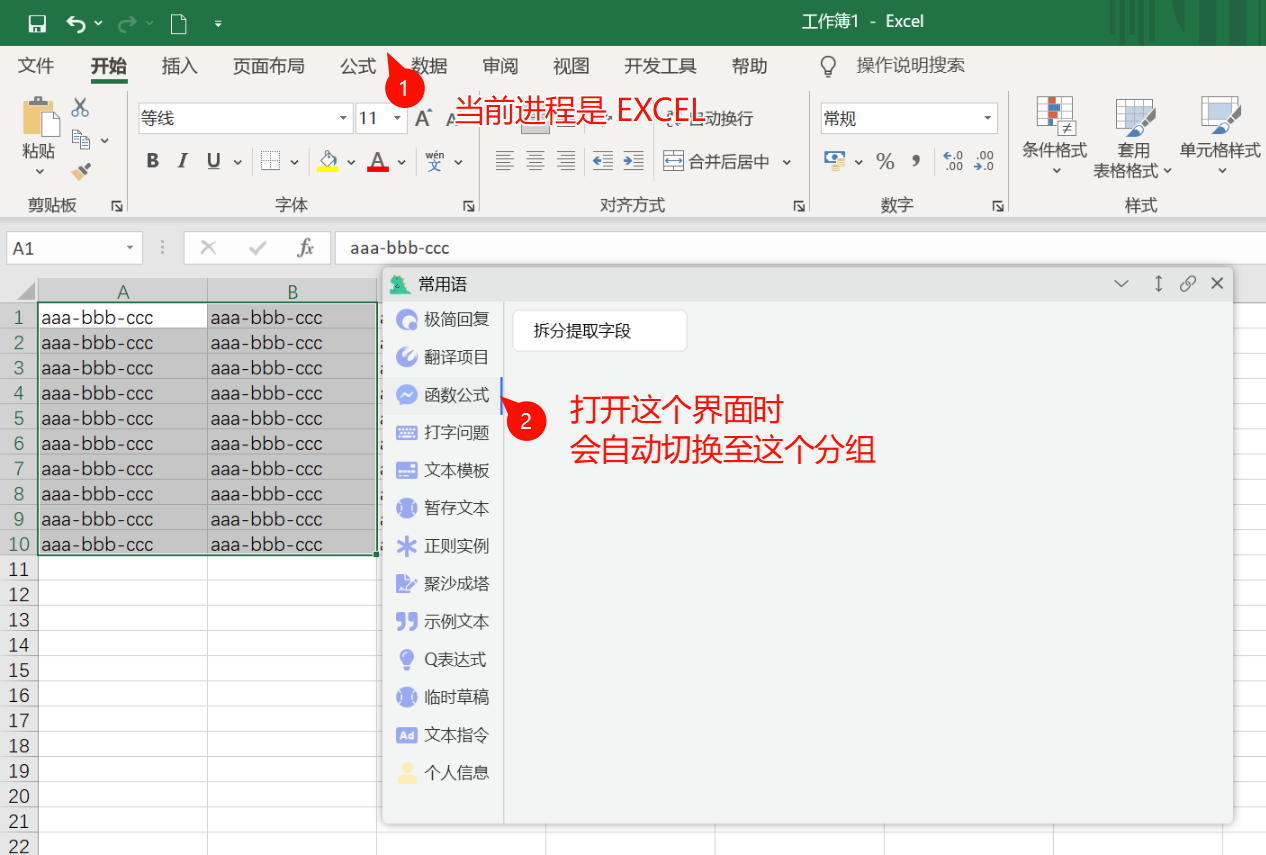Click the formula bar showing aaa-bbb-ccc
Screen dimensions: 1266x855
(800, 248)
